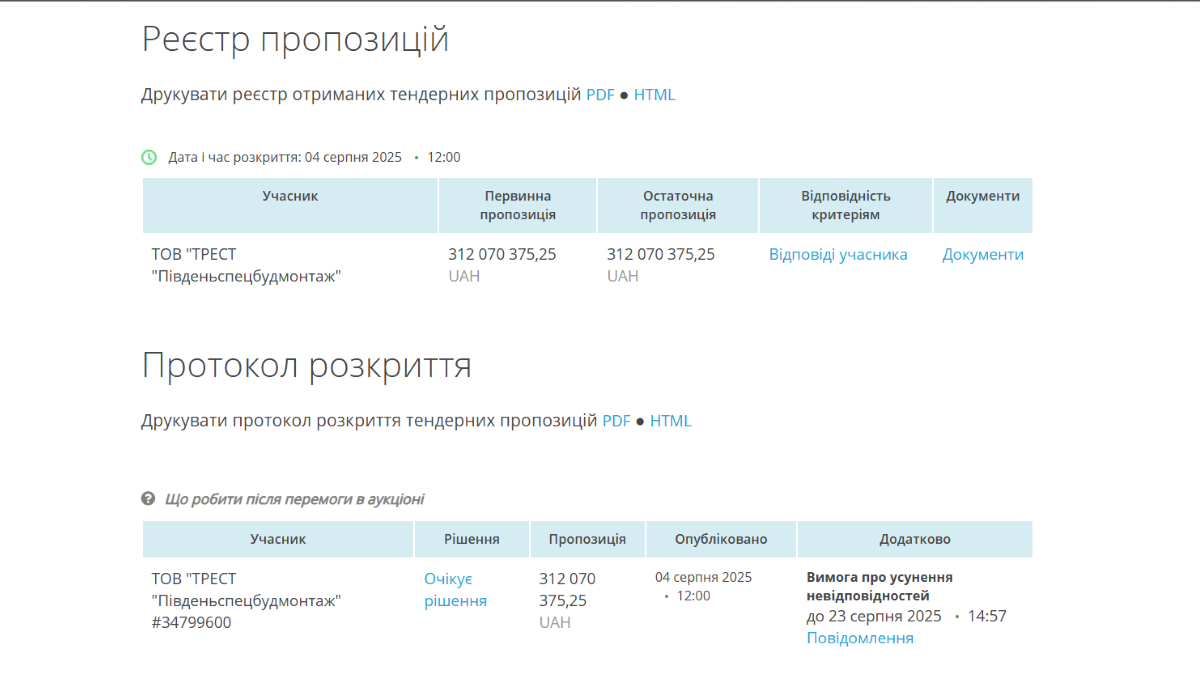Open the 'Повідомлення' link under the requirement
This screenshot has height=675, width=1200.
tap(859, 638)
